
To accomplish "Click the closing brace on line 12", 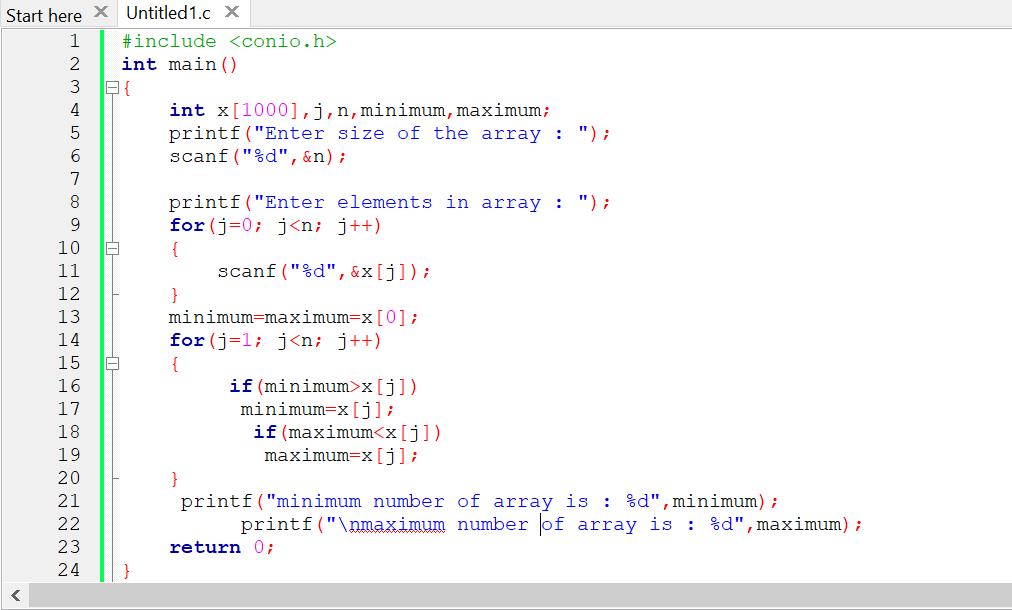I will pos(174,294).
